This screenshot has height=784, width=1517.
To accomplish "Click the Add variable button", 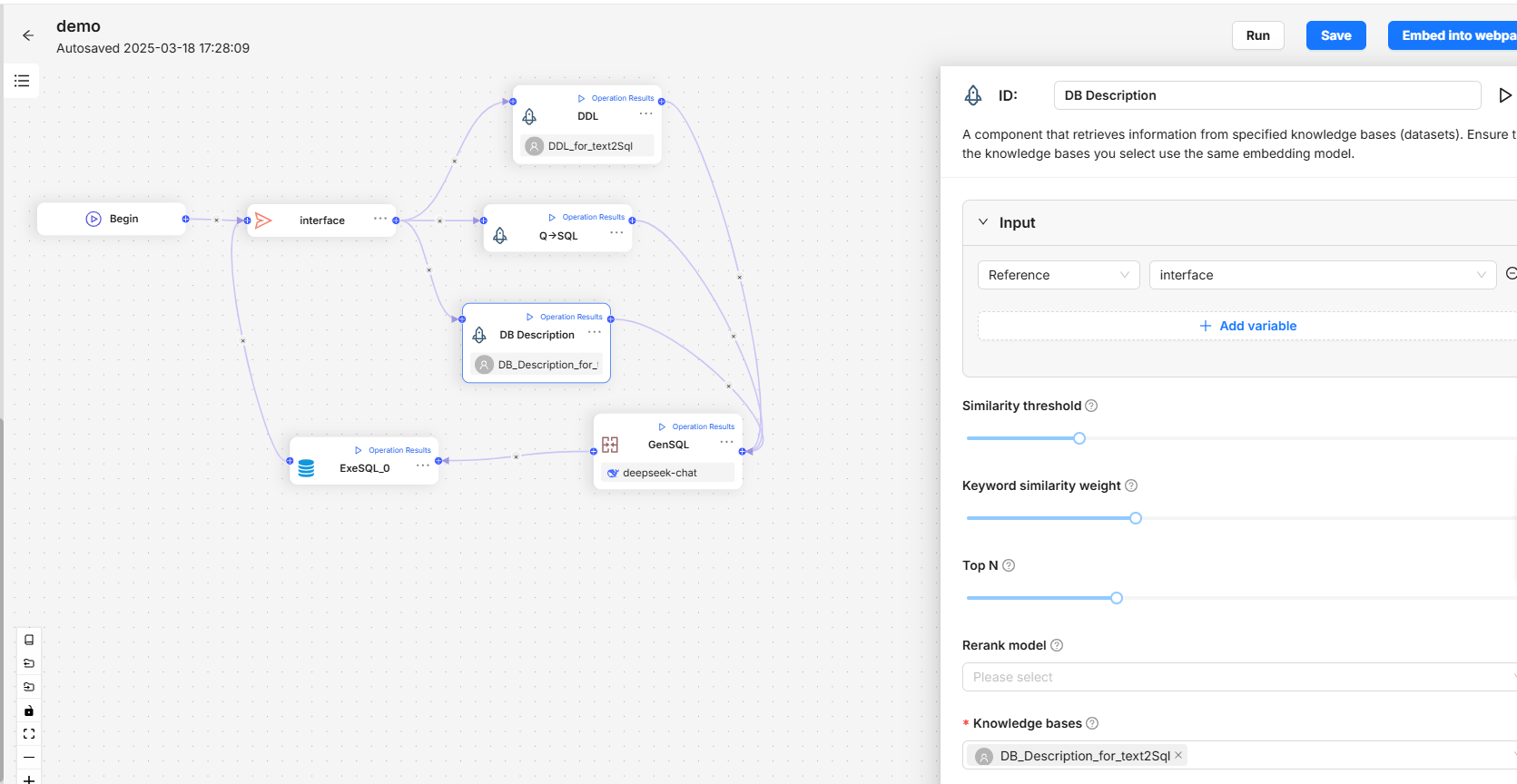I will pyautogui.click(x=1248, y=326).
